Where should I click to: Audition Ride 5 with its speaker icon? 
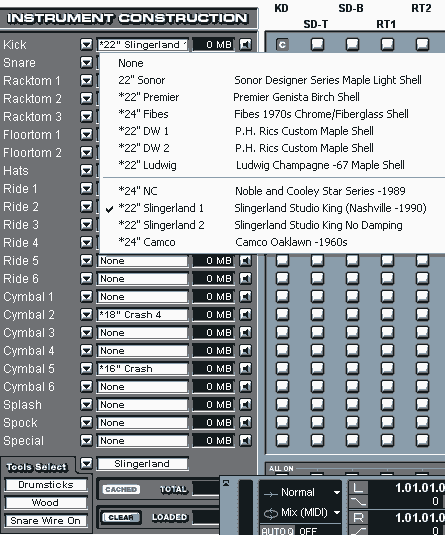point(245,261)
